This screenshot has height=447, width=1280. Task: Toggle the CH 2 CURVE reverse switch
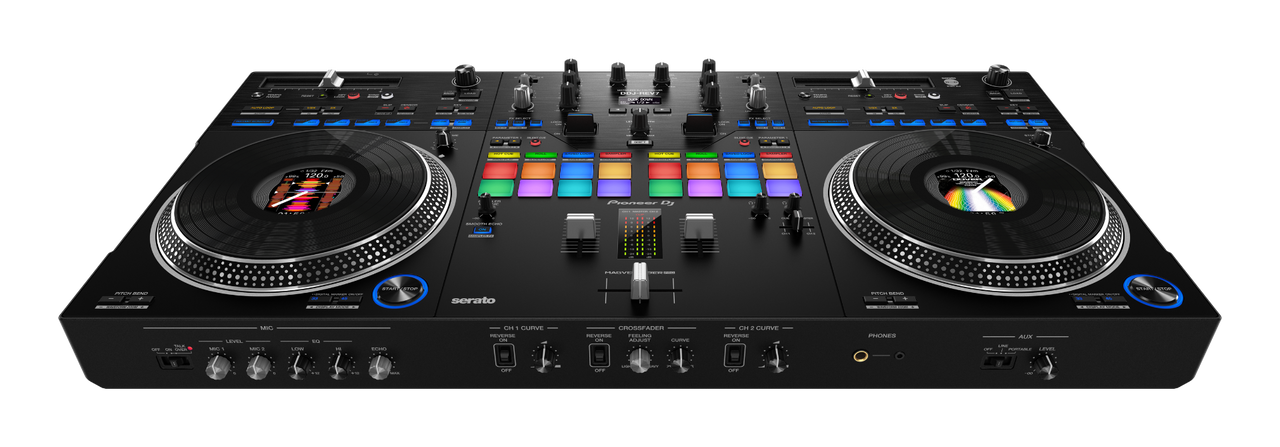[x=735, y=356]
